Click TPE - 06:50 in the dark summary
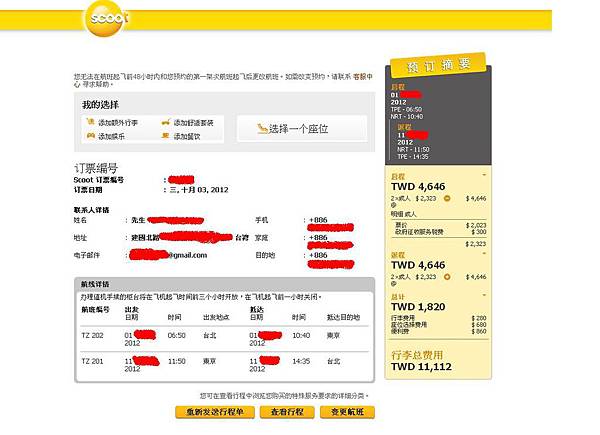Viewport: 600px width, 435px height. pos(406,109)
